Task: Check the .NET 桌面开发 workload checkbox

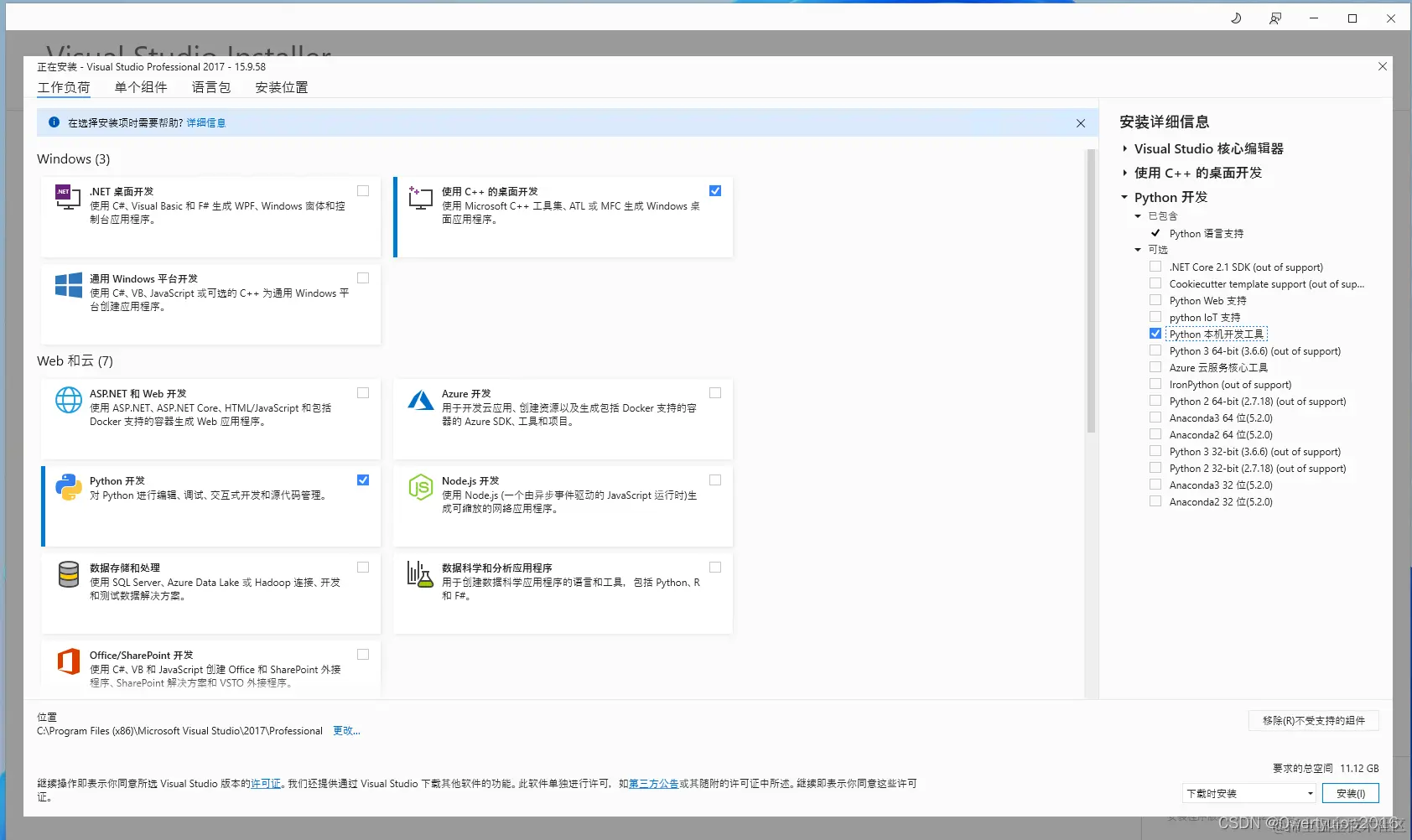Action: (x=363, y=191)
